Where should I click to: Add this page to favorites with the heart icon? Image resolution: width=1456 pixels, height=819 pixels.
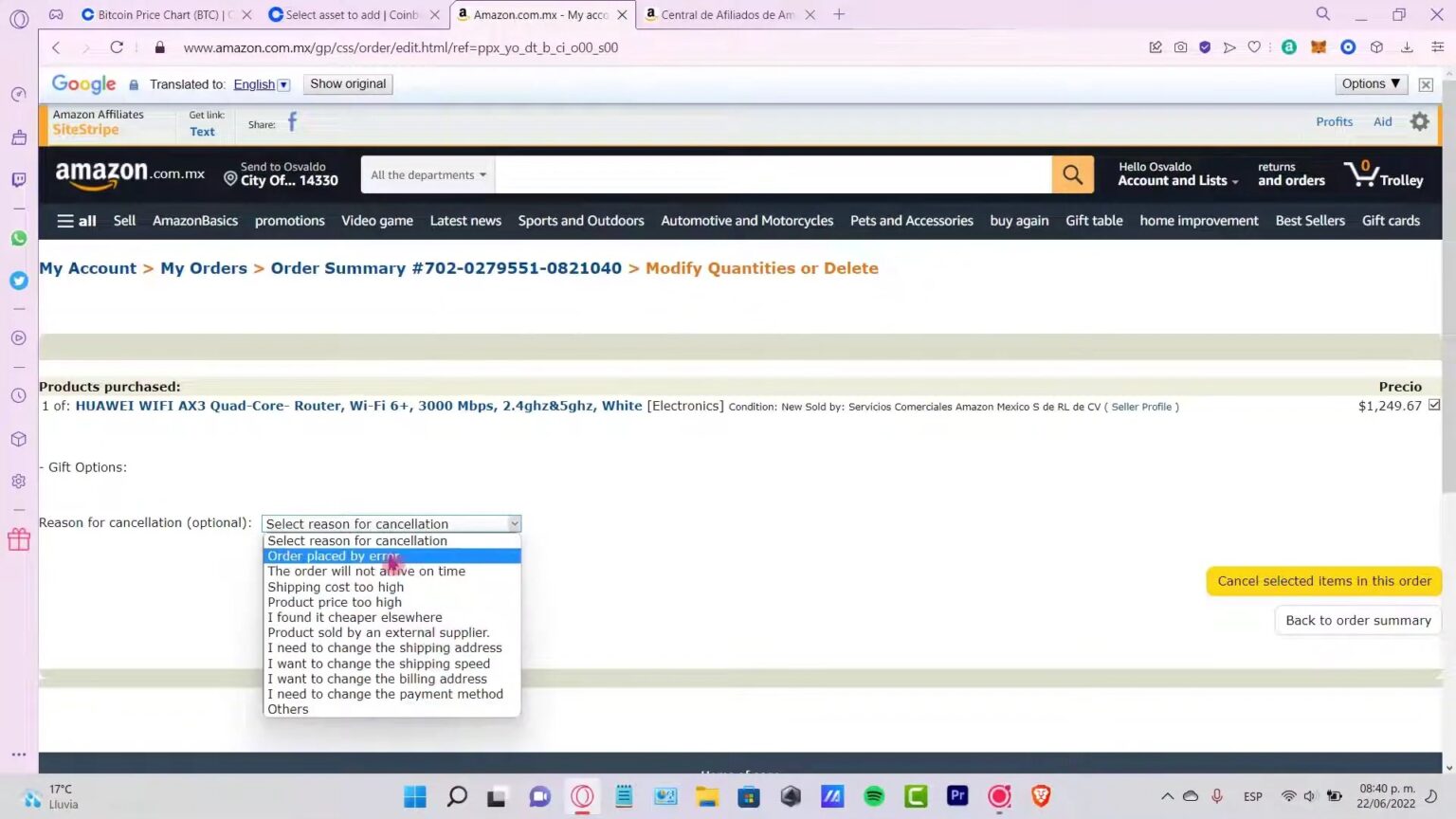[1253, 47]
